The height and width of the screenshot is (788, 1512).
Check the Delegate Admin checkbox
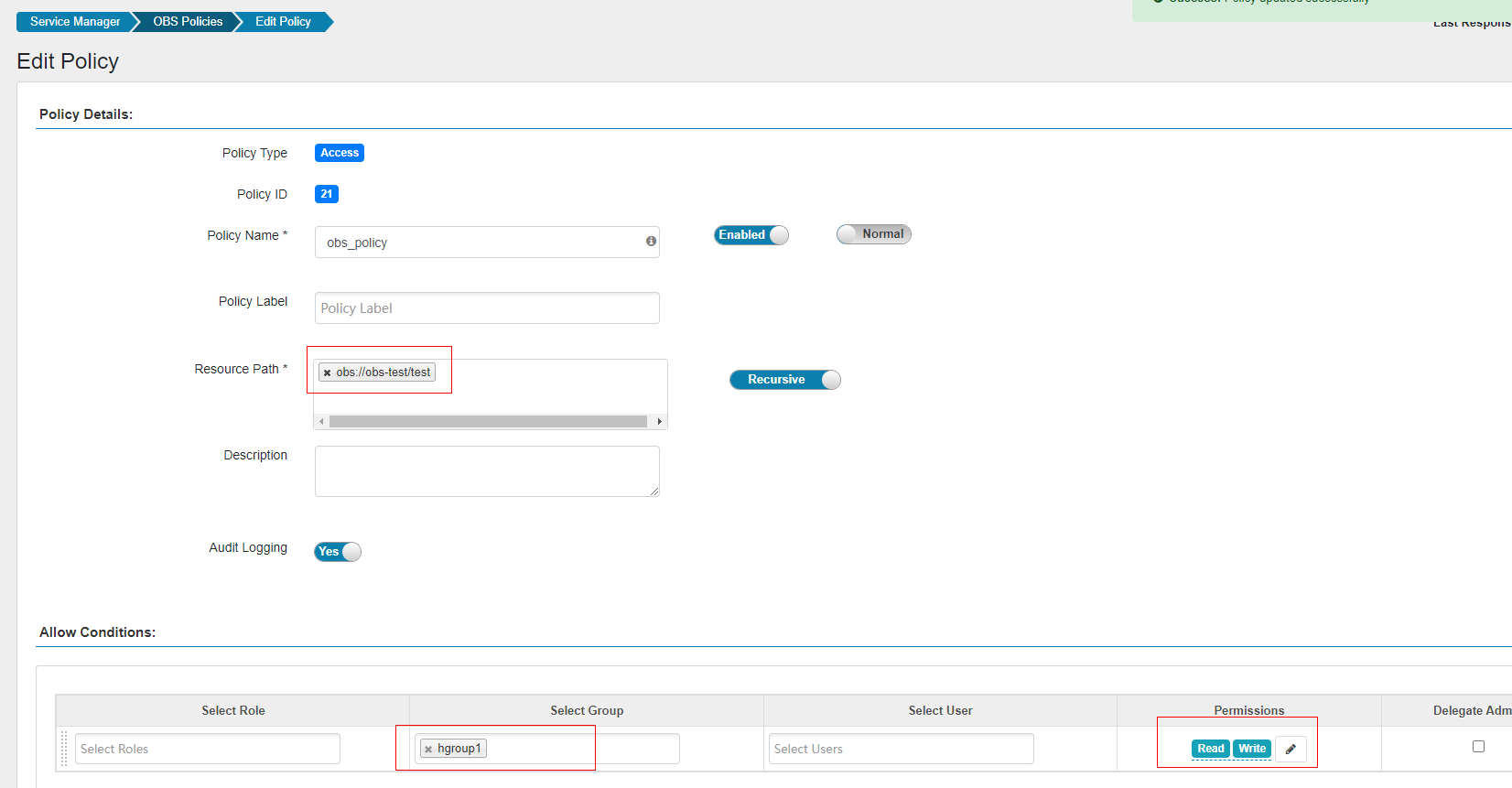(1478, 747)
